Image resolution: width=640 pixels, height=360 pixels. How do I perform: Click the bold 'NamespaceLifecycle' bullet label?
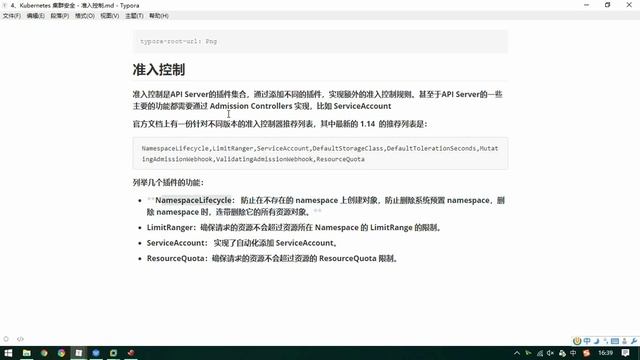[x=193, y=200]
